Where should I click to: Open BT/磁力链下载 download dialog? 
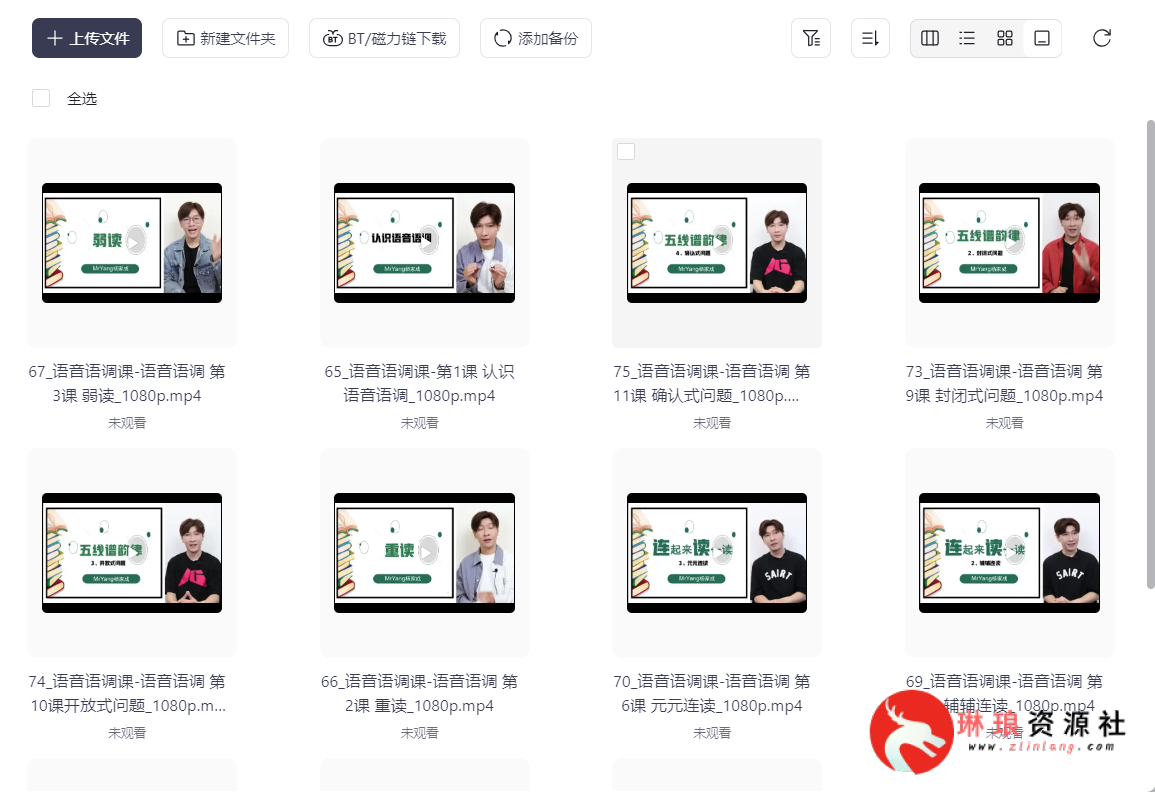(x=385, y=38)
